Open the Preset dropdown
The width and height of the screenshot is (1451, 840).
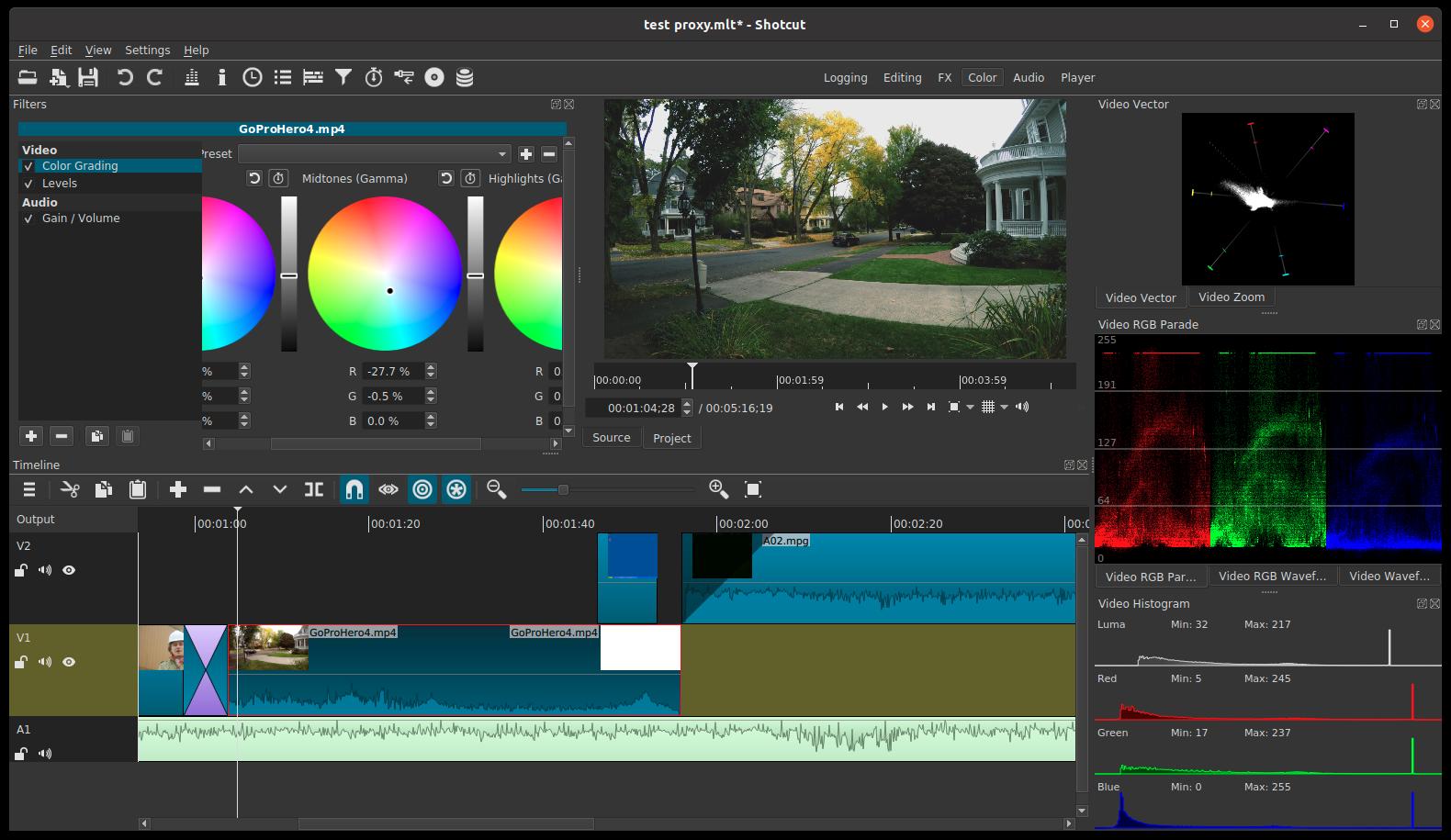pyautogui.click(x=374, y=153)
